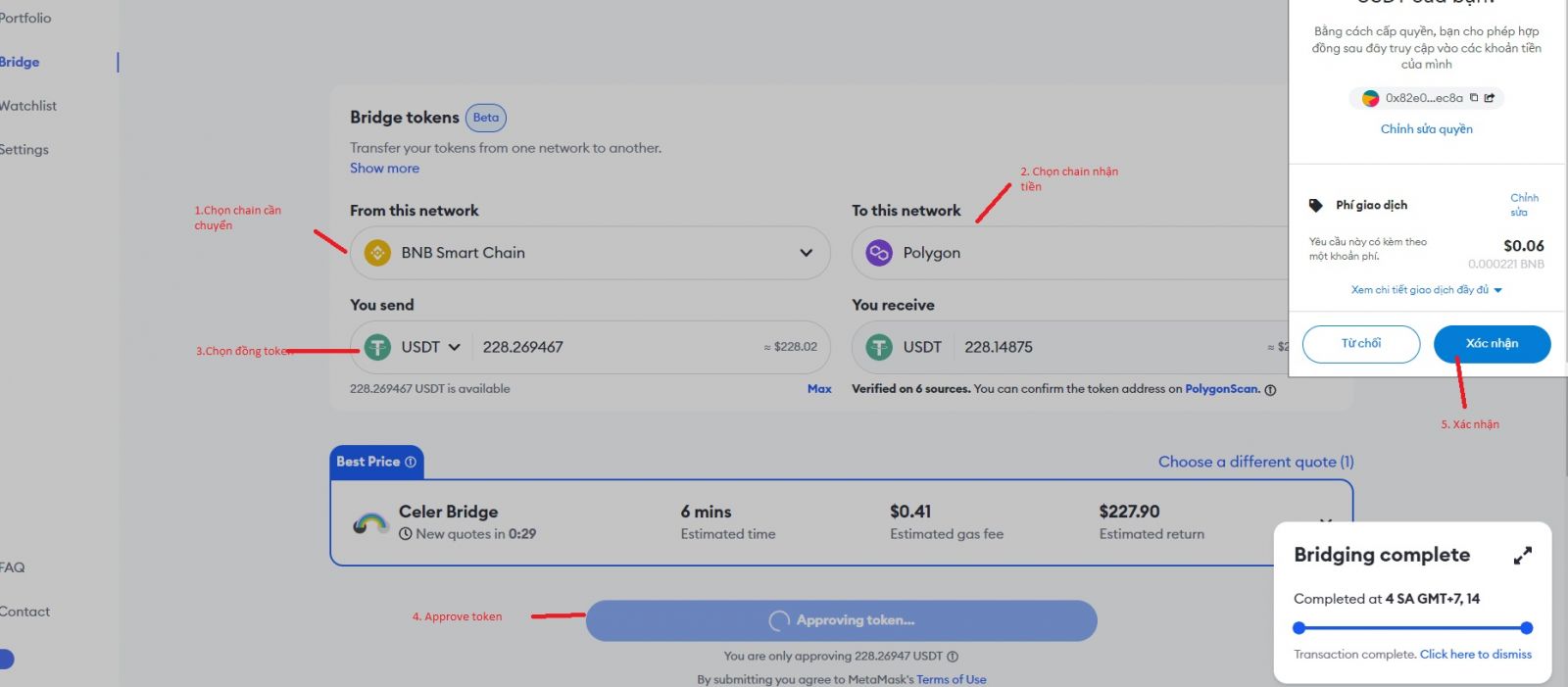
Task: Open Watchlist in the sidebar
Action: [28, 106]
